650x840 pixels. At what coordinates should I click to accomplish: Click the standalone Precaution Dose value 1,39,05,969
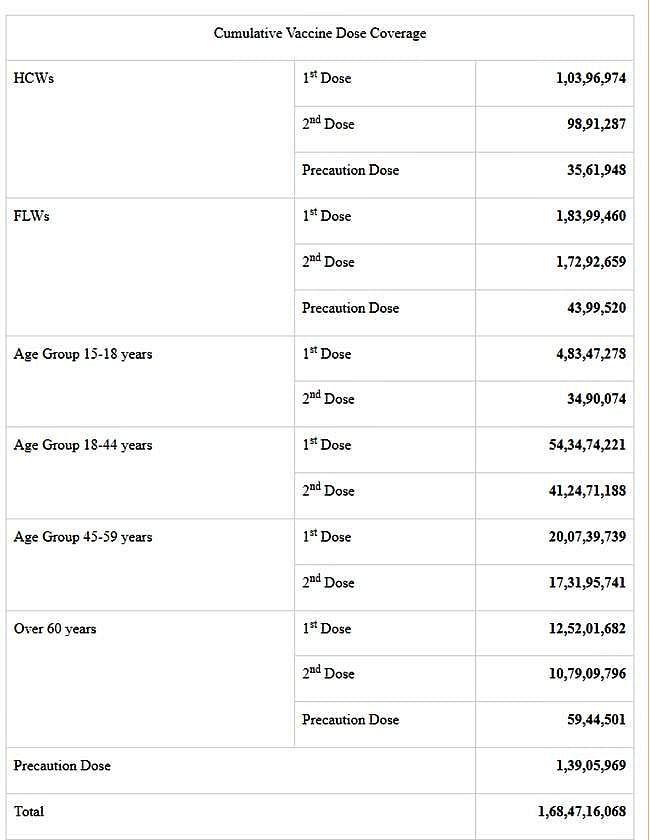point(590,766)
